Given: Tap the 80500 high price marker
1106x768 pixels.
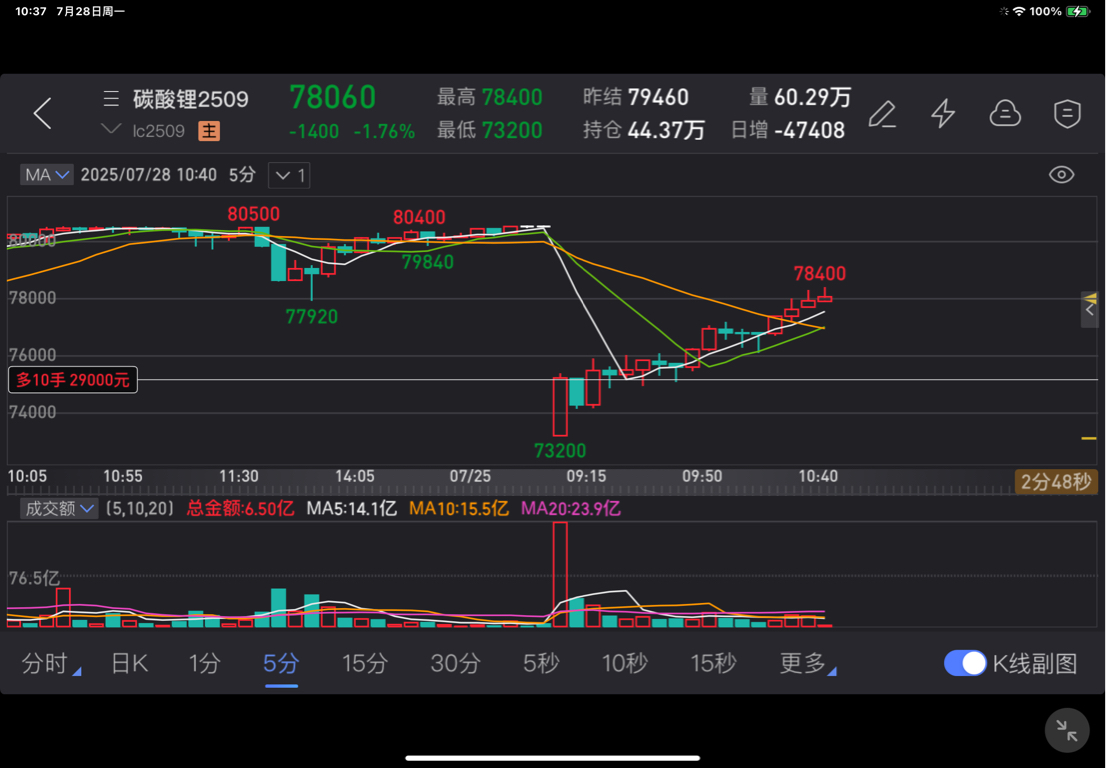Looking at the screenshot, I should click(253, 214).
